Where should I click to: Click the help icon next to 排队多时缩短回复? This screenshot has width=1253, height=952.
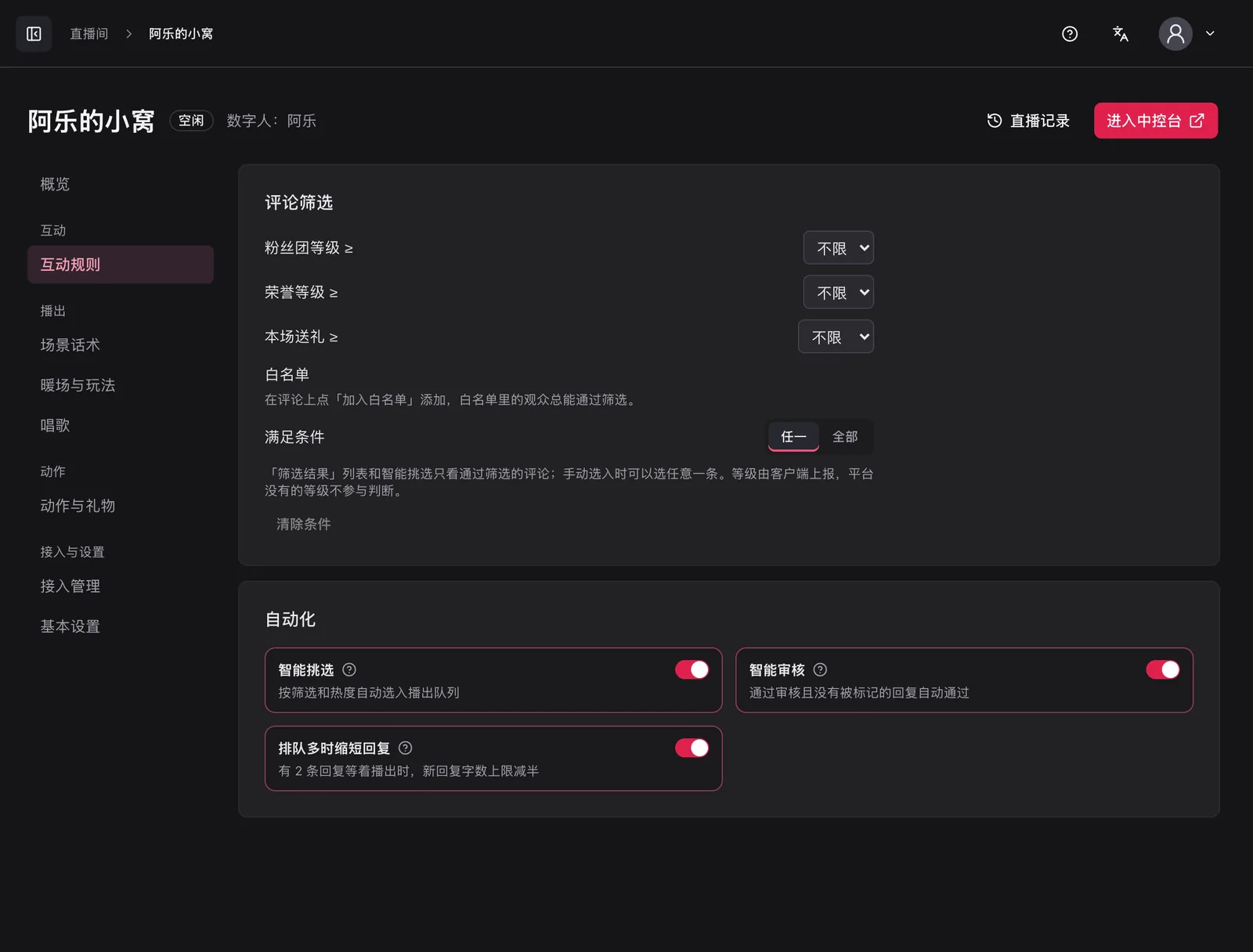pos(405,748)
